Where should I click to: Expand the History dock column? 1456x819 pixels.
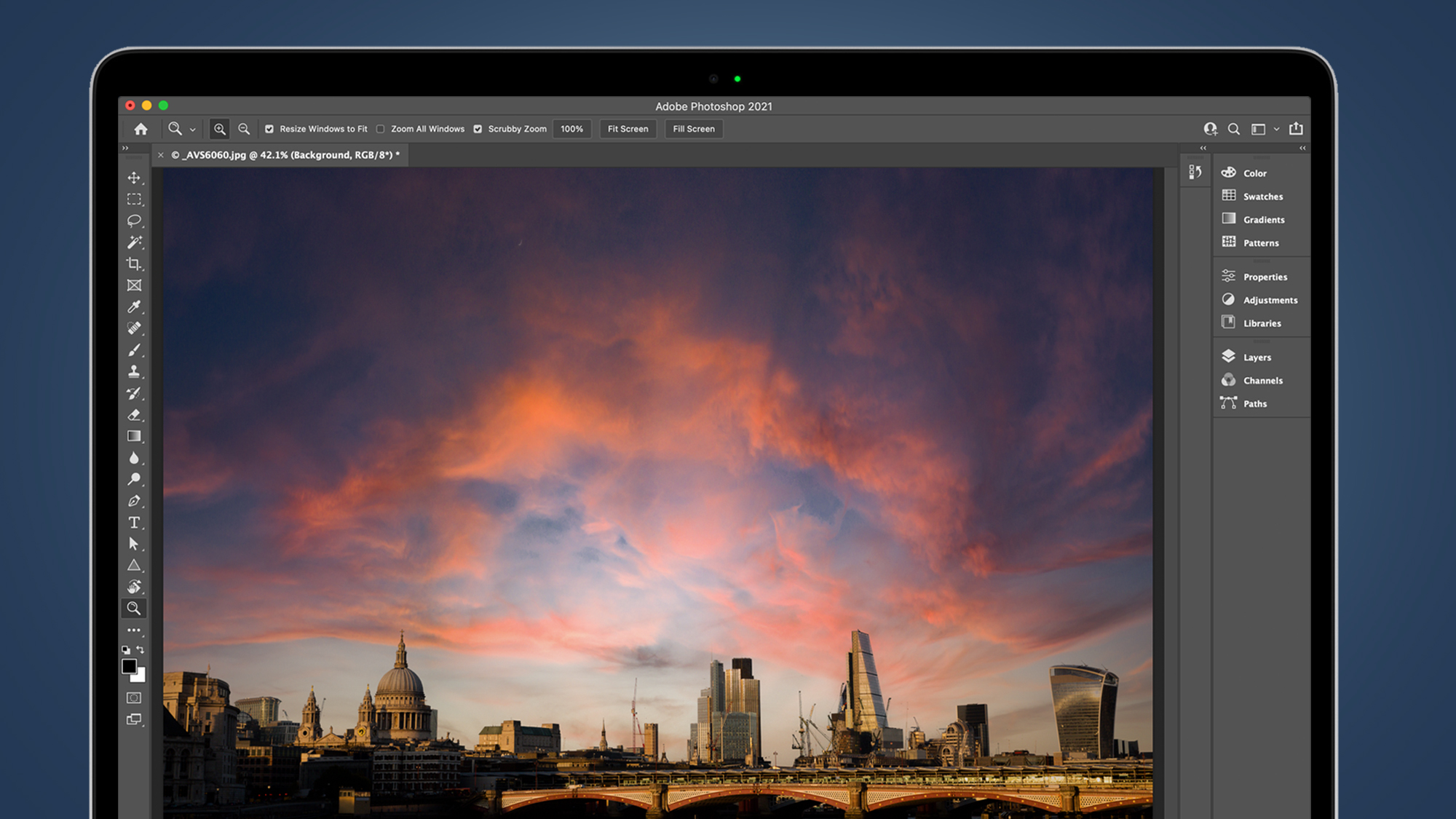pyautogui.click(x=1203, y=148)
